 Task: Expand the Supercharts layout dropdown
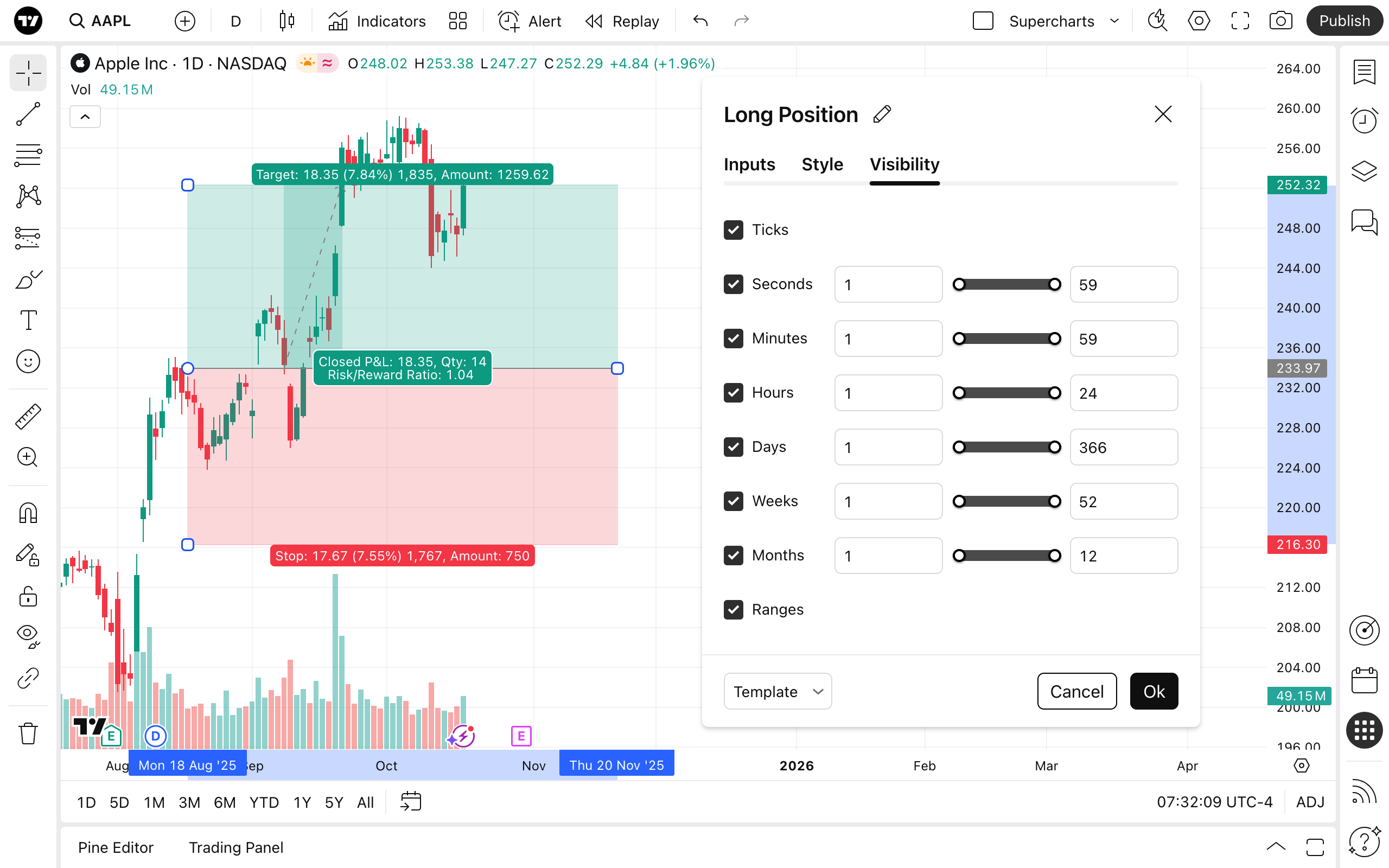[x=1114, y=21]
